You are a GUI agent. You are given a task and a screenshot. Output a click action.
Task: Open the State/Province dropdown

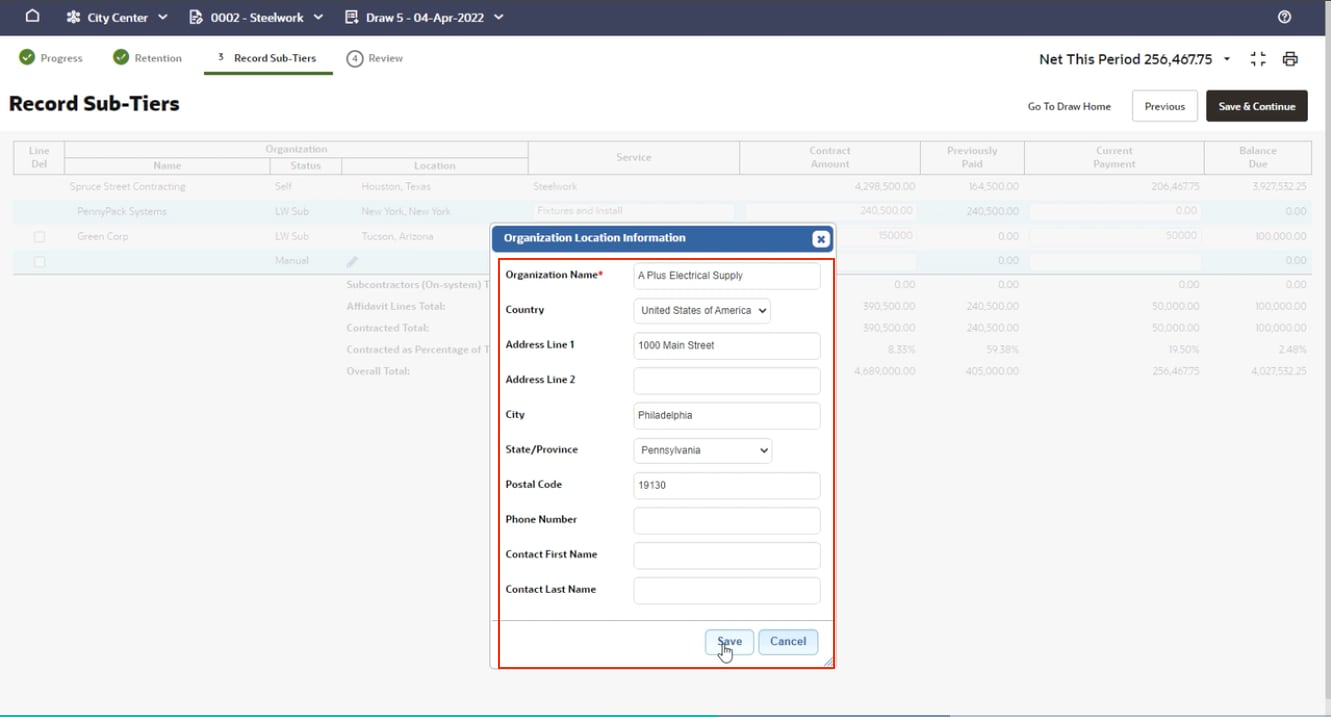702,451
